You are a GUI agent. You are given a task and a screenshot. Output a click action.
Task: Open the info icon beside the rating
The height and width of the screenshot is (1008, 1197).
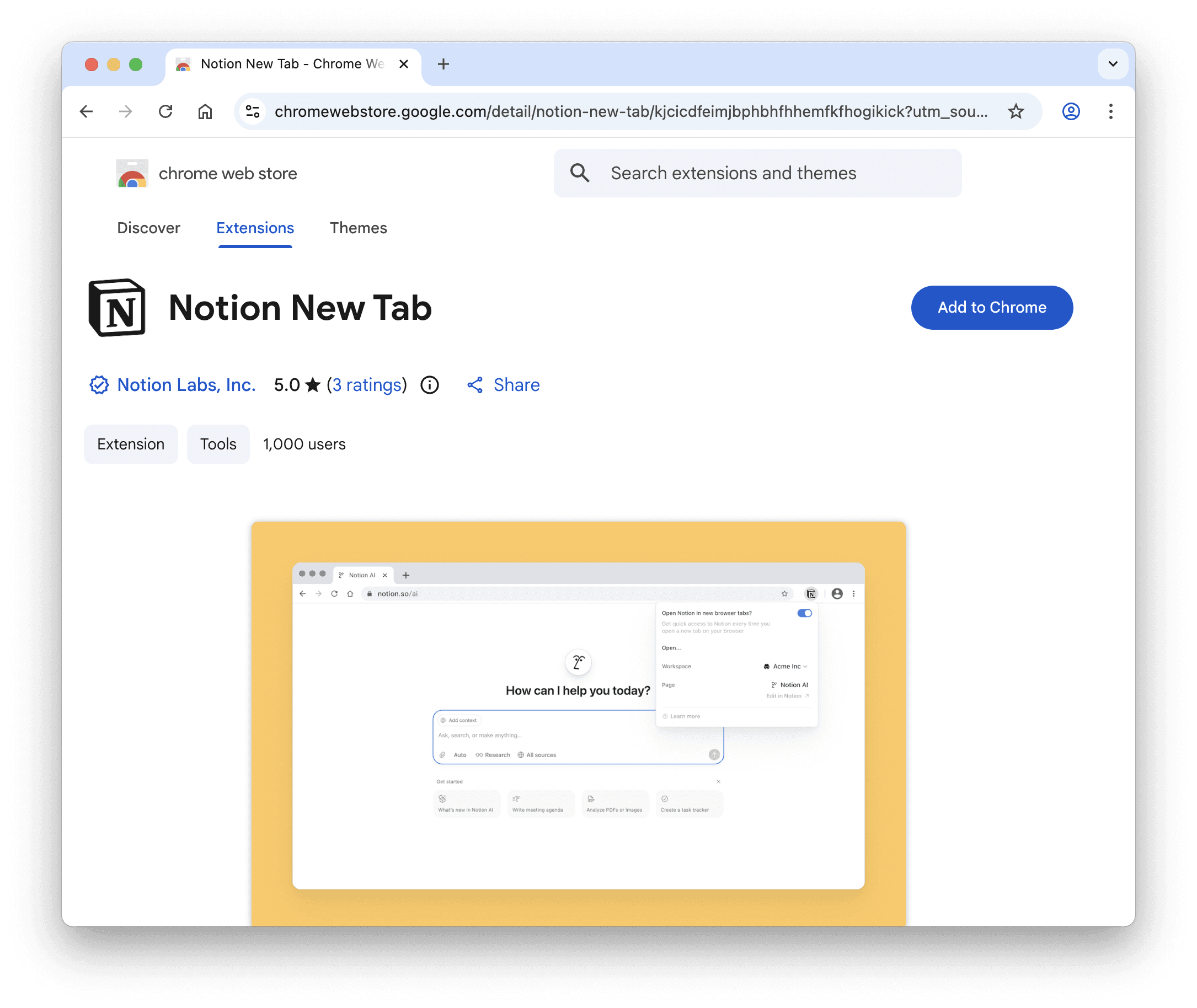(429, 385)
